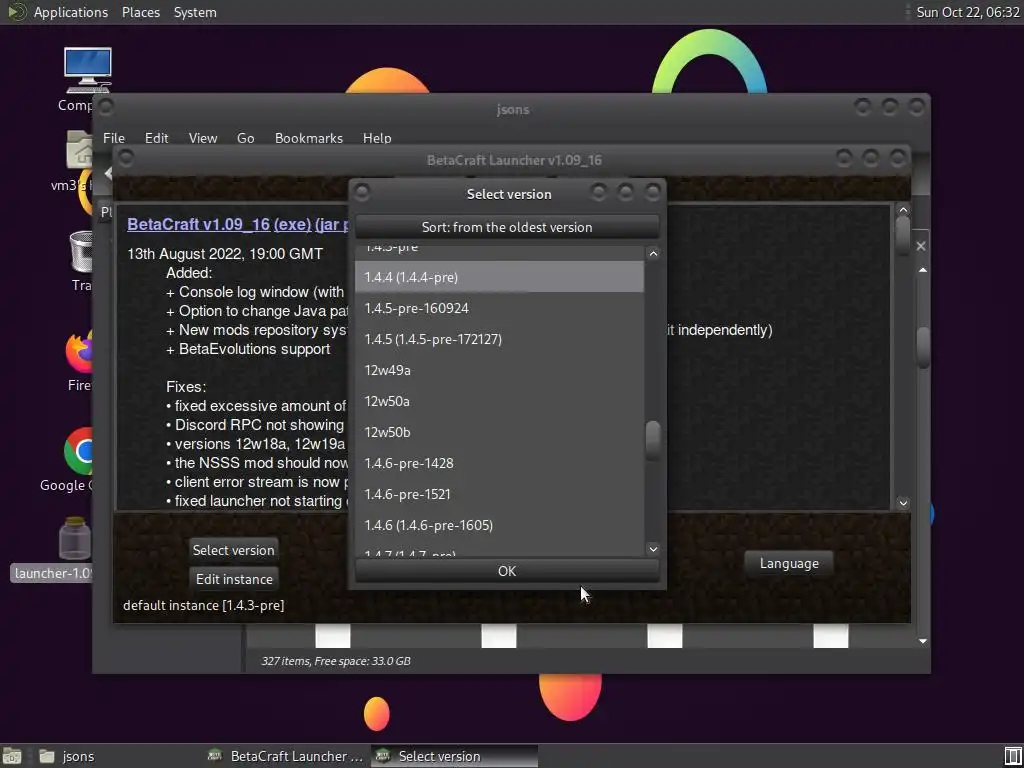Click the back arrow in the jsons window
The image size is (1024, 768).
coord(108,173)
